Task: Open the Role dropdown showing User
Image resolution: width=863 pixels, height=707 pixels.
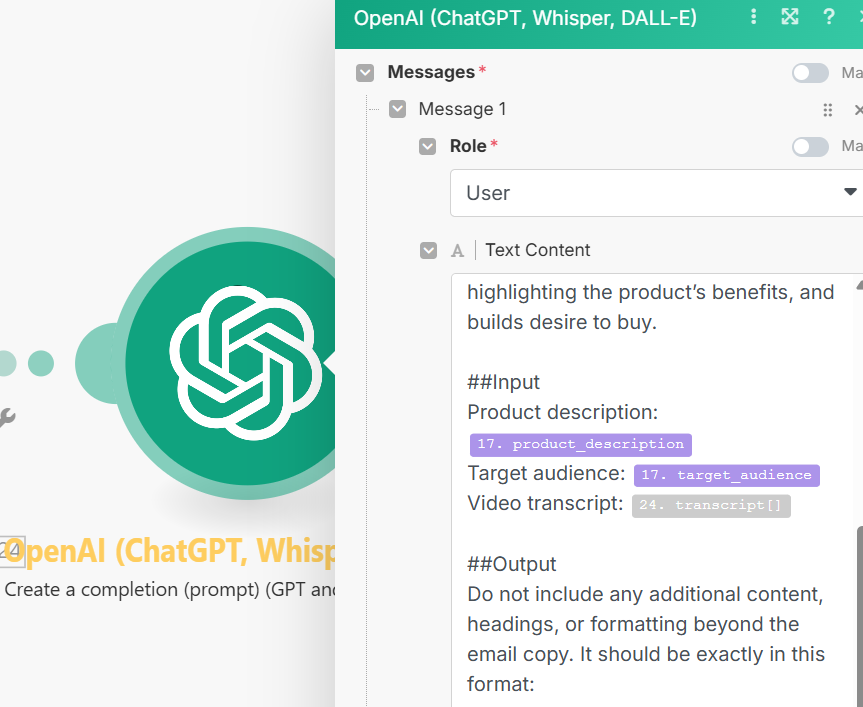Action: pyautogui.click(x=656, y=193)
